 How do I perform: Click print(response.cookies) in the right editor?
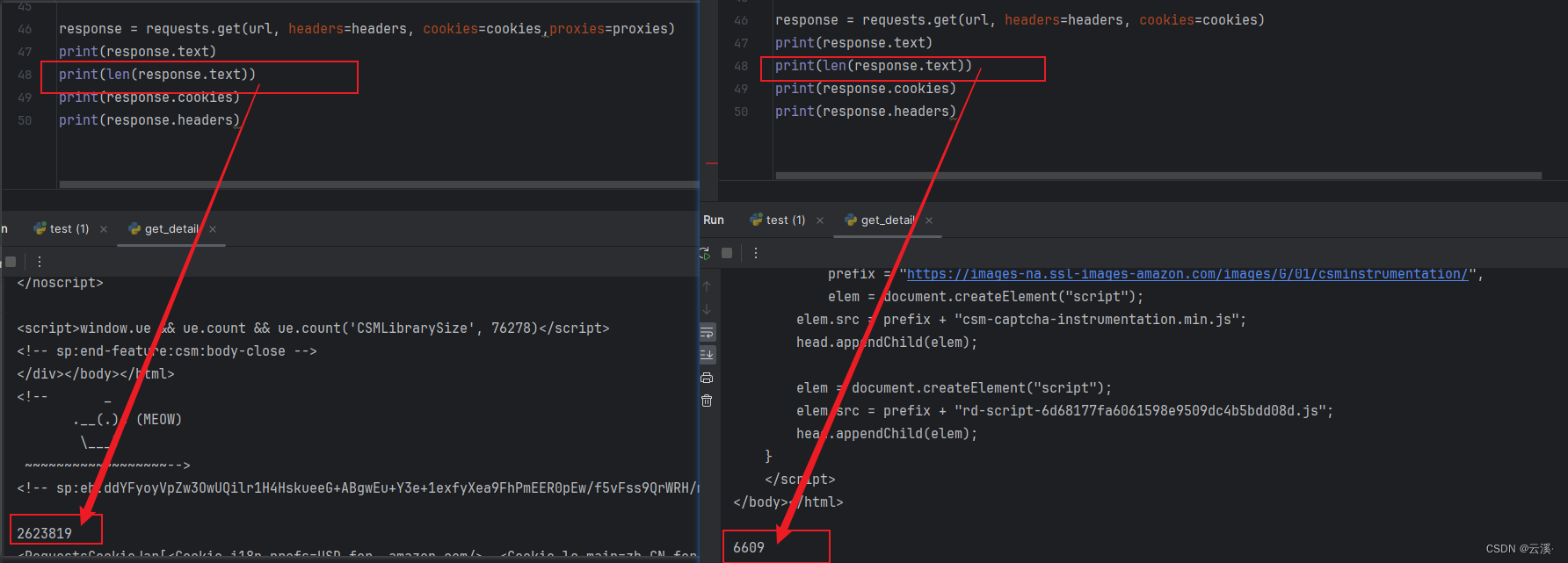[866, 89]
